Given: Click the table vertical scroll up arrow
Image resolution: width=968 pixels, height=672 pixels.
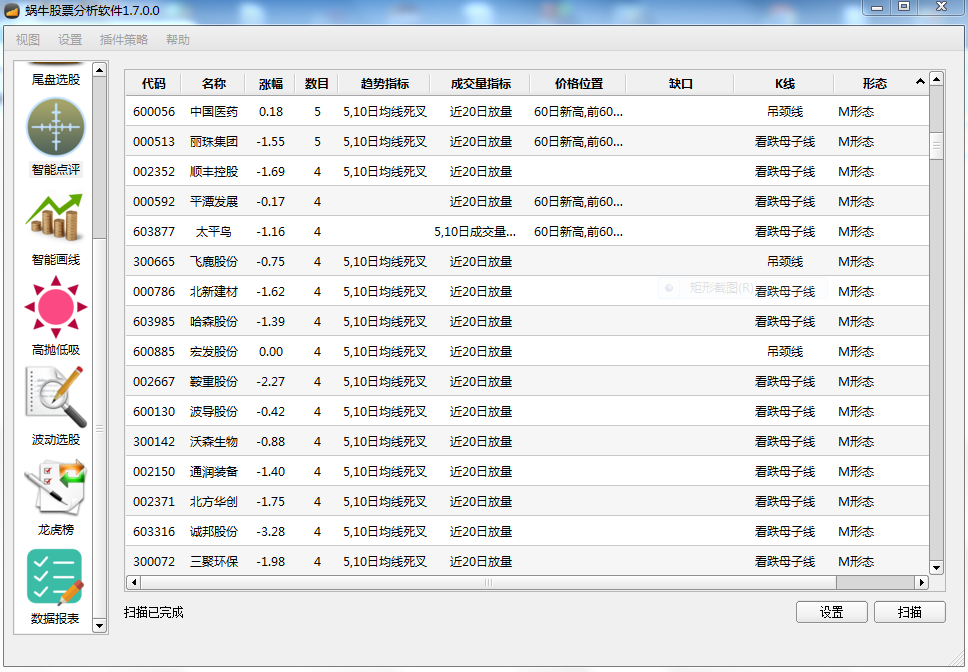Looking at the screenshot, I should (x=937, y=78).
